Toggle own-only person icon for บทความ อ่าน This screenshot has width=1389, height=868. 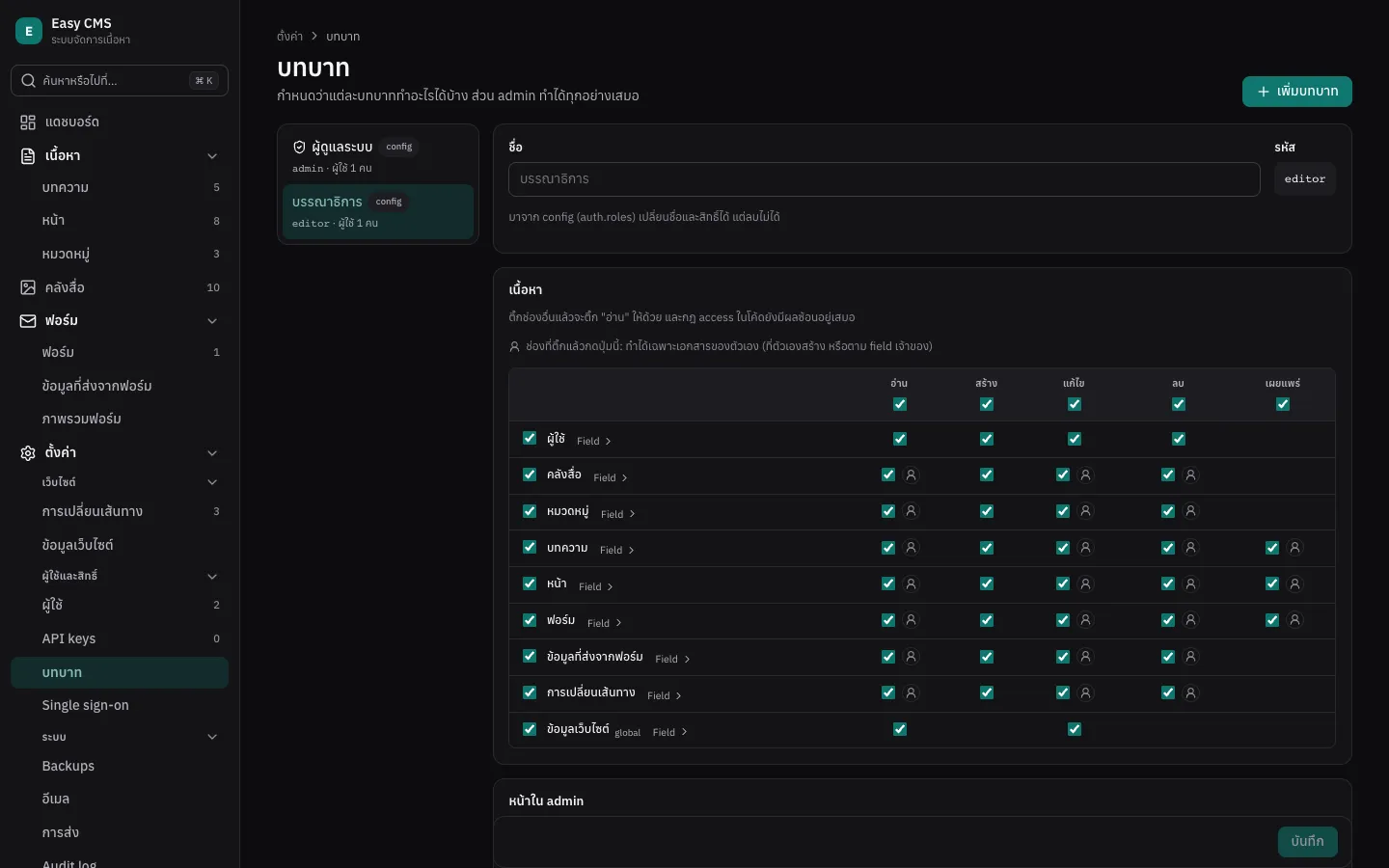click(x=911, y=548)
